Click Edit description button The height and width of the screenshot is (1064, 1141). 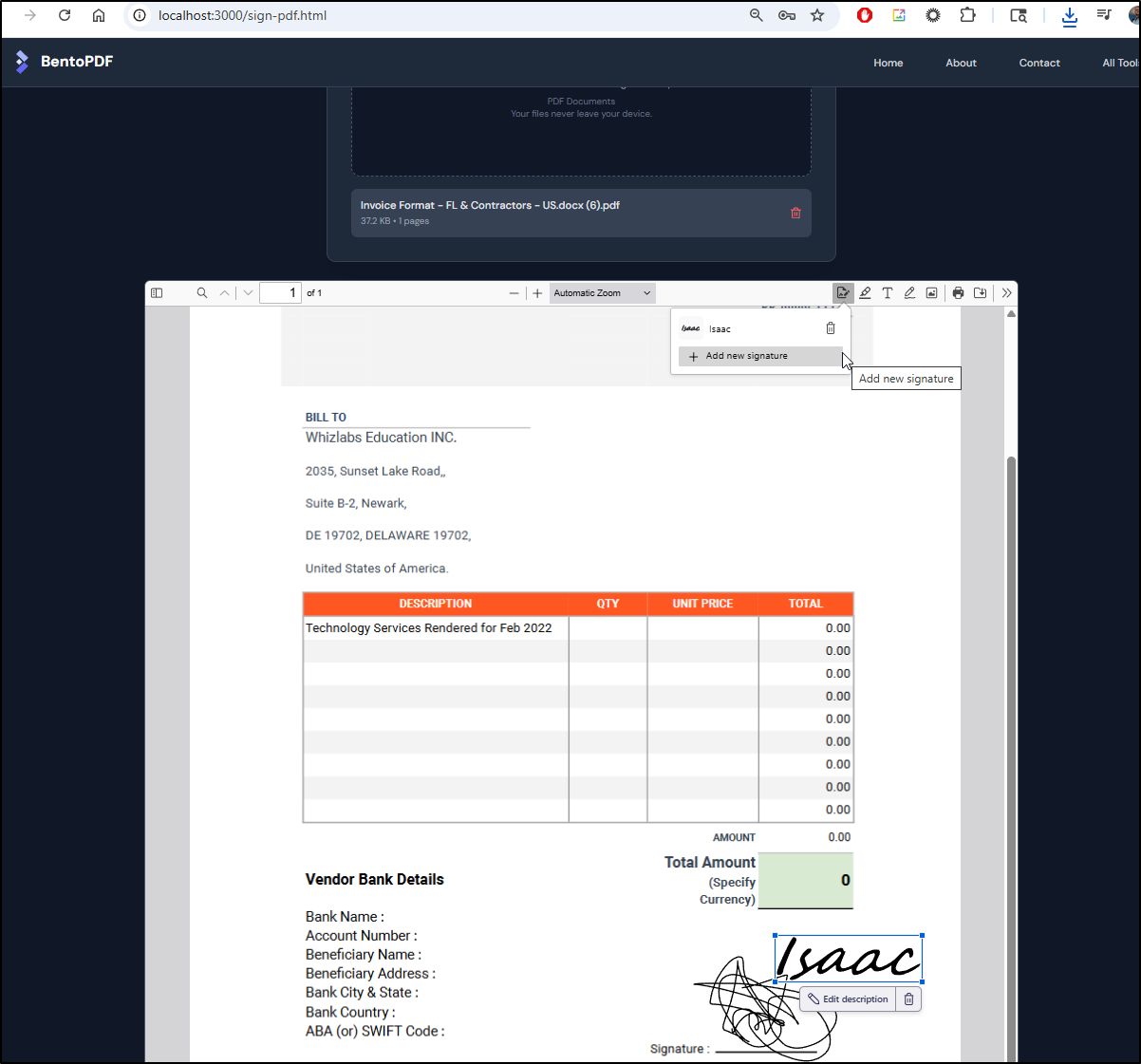[848, 999]
